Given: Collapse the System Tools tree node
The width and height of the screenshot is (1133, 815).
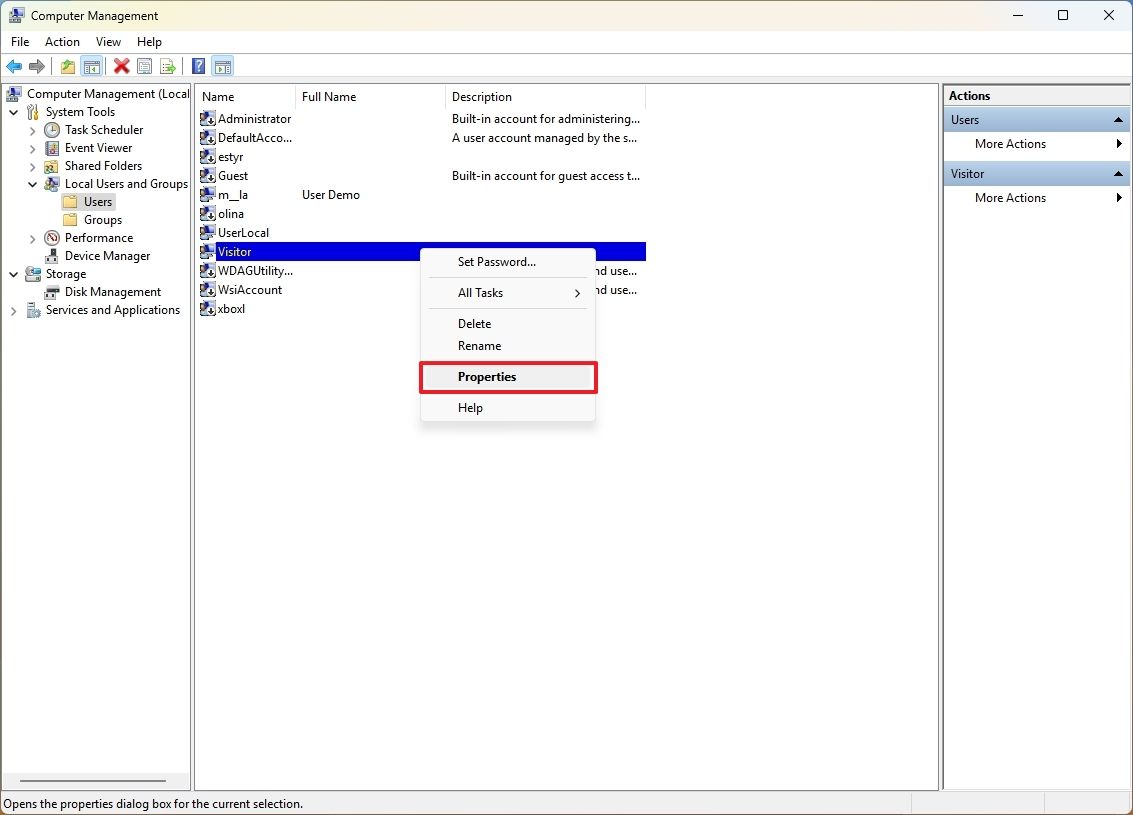Looking at the screenshot, I should point(14,112).
